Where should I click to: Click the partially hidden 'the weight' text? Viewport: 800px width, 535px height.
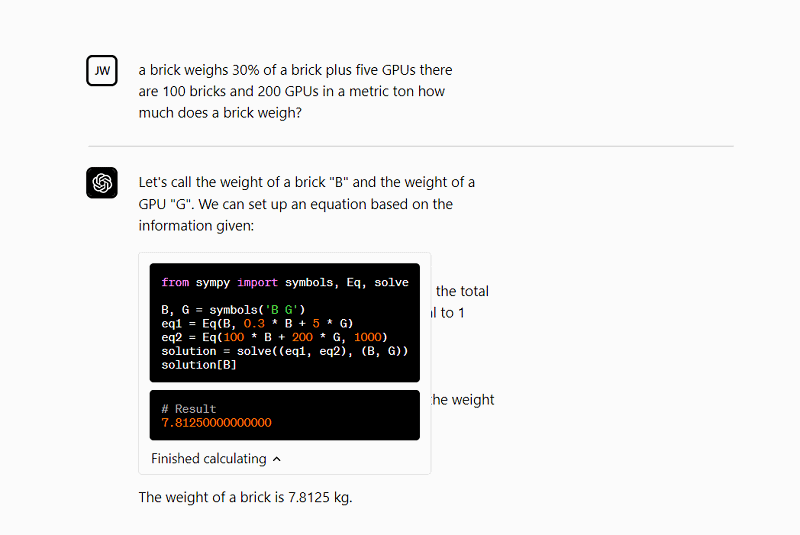click(x=463, y=400)
